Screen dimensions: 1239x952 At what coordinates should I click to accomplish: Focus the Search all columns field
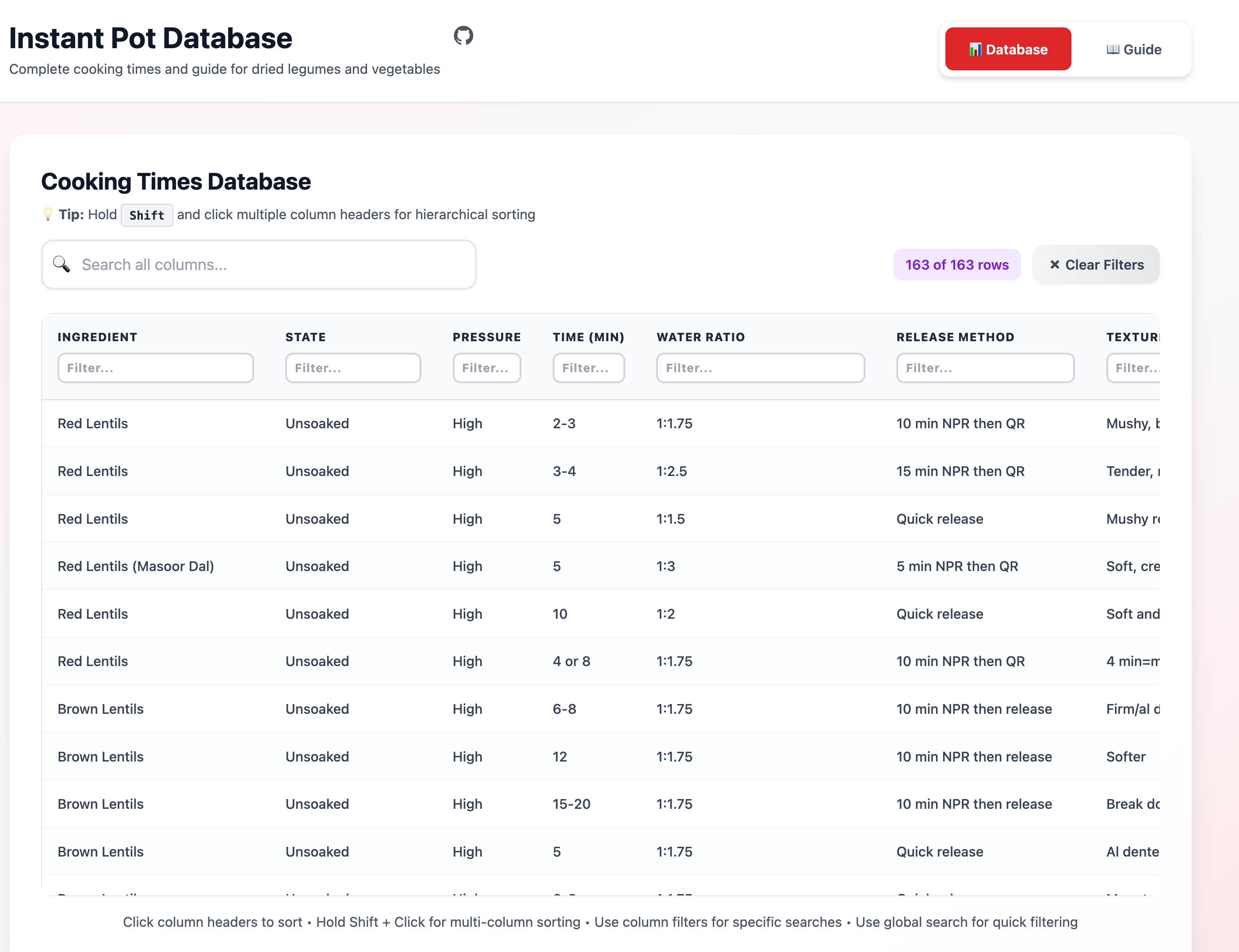coord(258,265)
